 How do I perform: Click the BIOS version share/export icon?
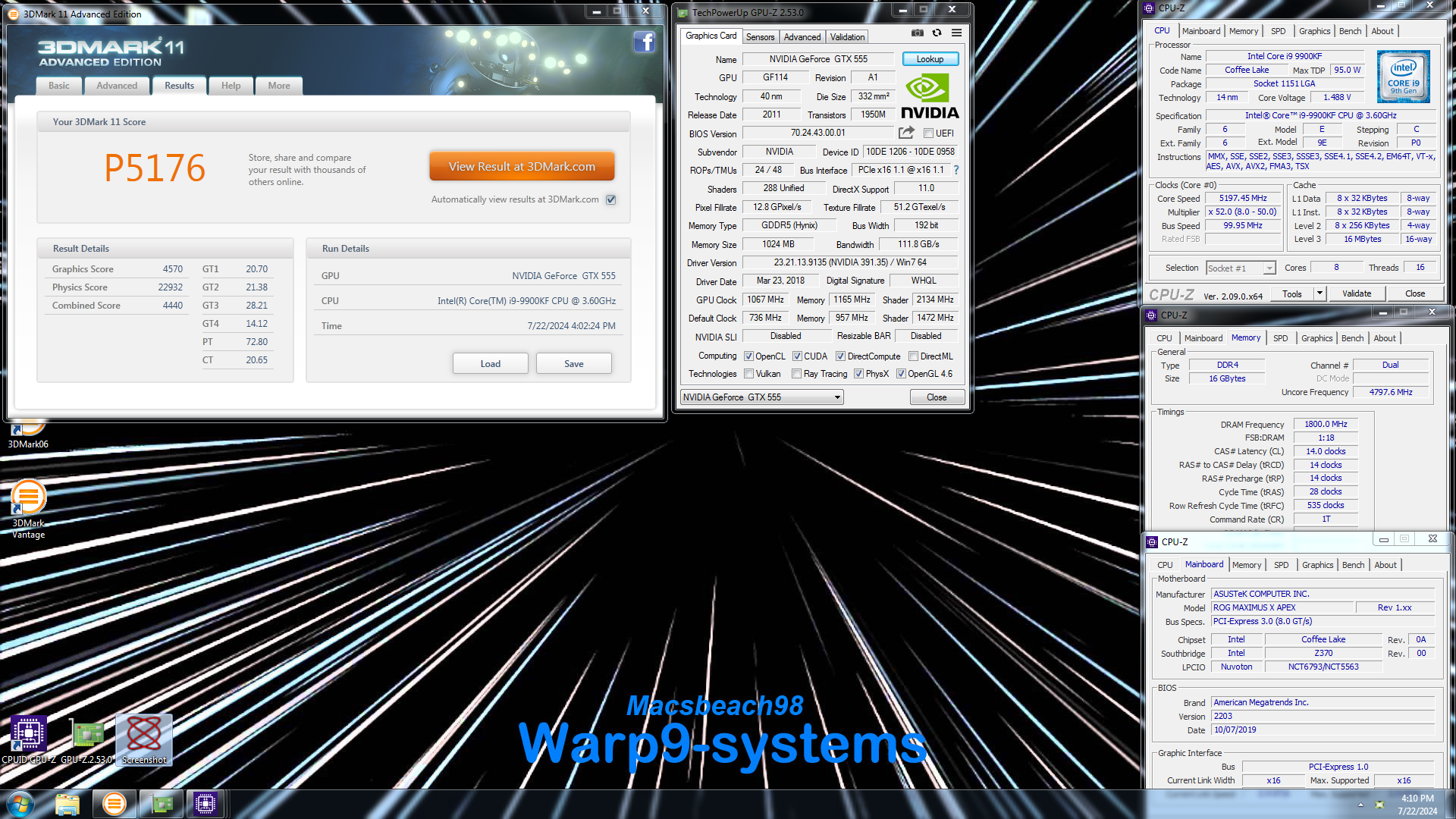point(906,133)
